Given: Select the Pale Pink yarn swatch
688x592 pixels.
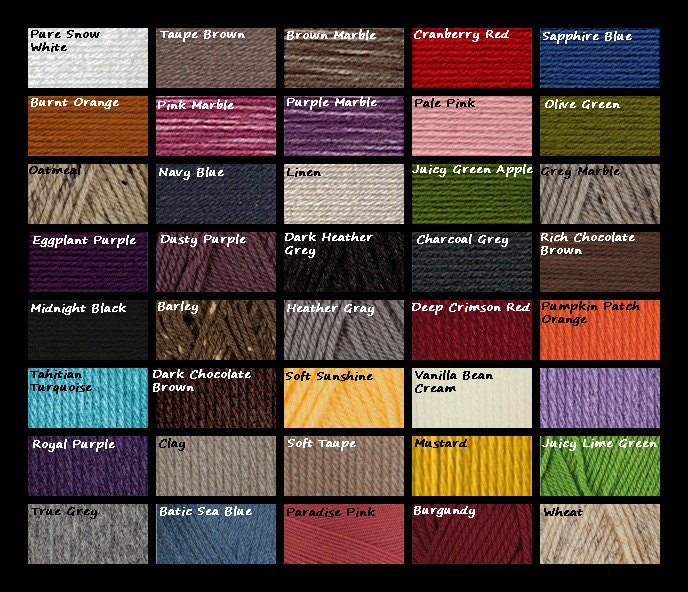Looking at the screenshot, I should (x=472, y=126).
